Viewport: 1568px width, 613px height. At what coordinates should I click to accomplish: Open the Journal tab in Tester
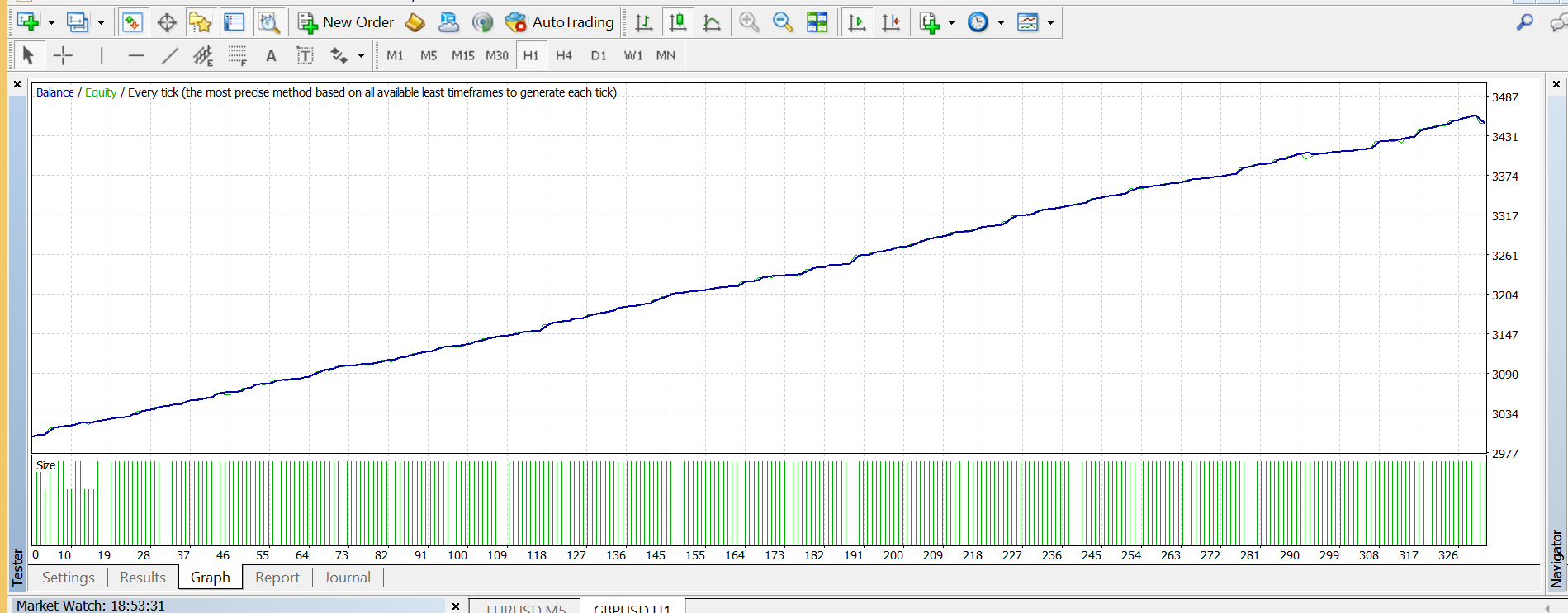(x=348, y=578)
